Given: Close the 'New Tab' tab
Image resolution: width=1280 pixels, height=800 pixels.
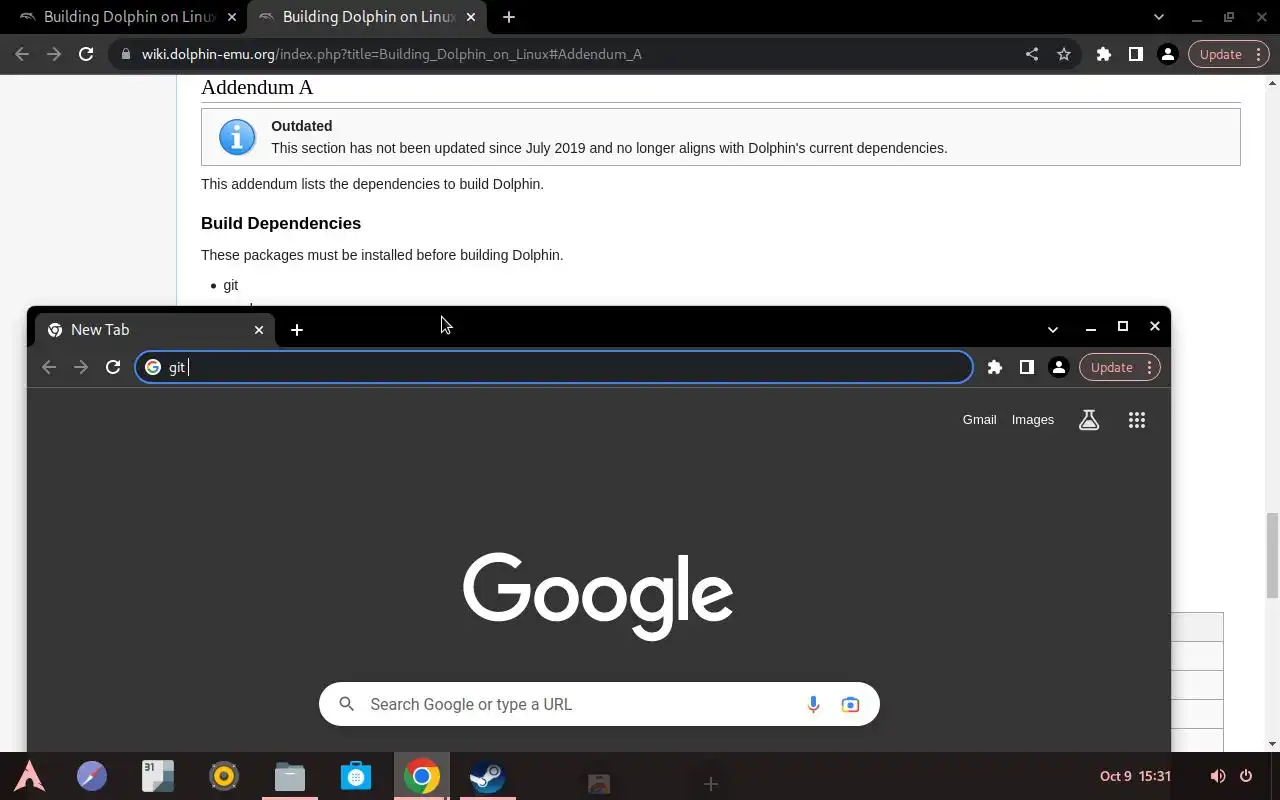Looking at the screenshot, I should (x=259, y=329).
